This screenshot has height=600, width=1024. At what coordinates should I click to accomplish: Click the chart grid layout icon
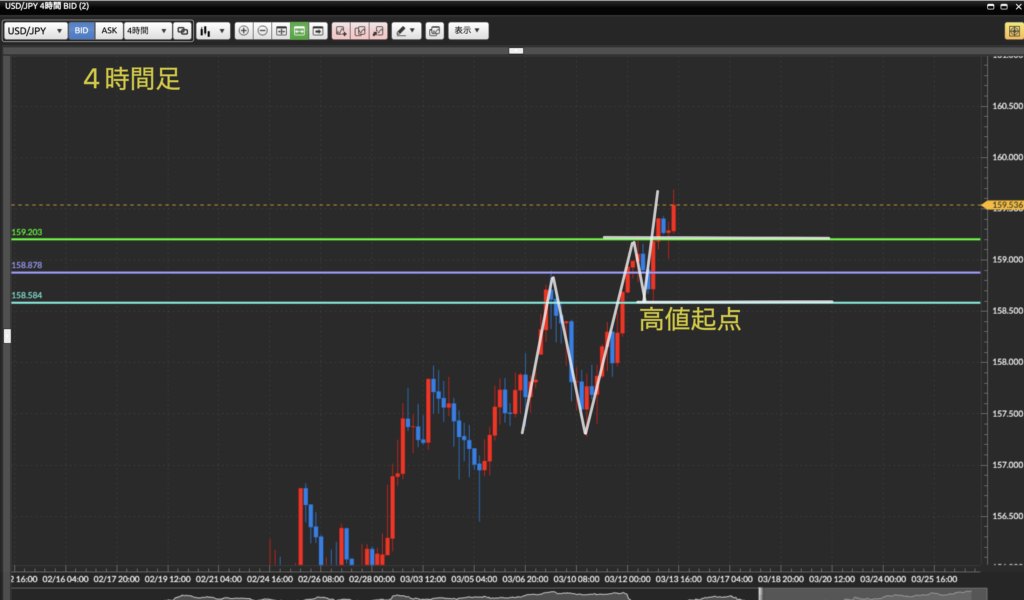pos(281,31)
